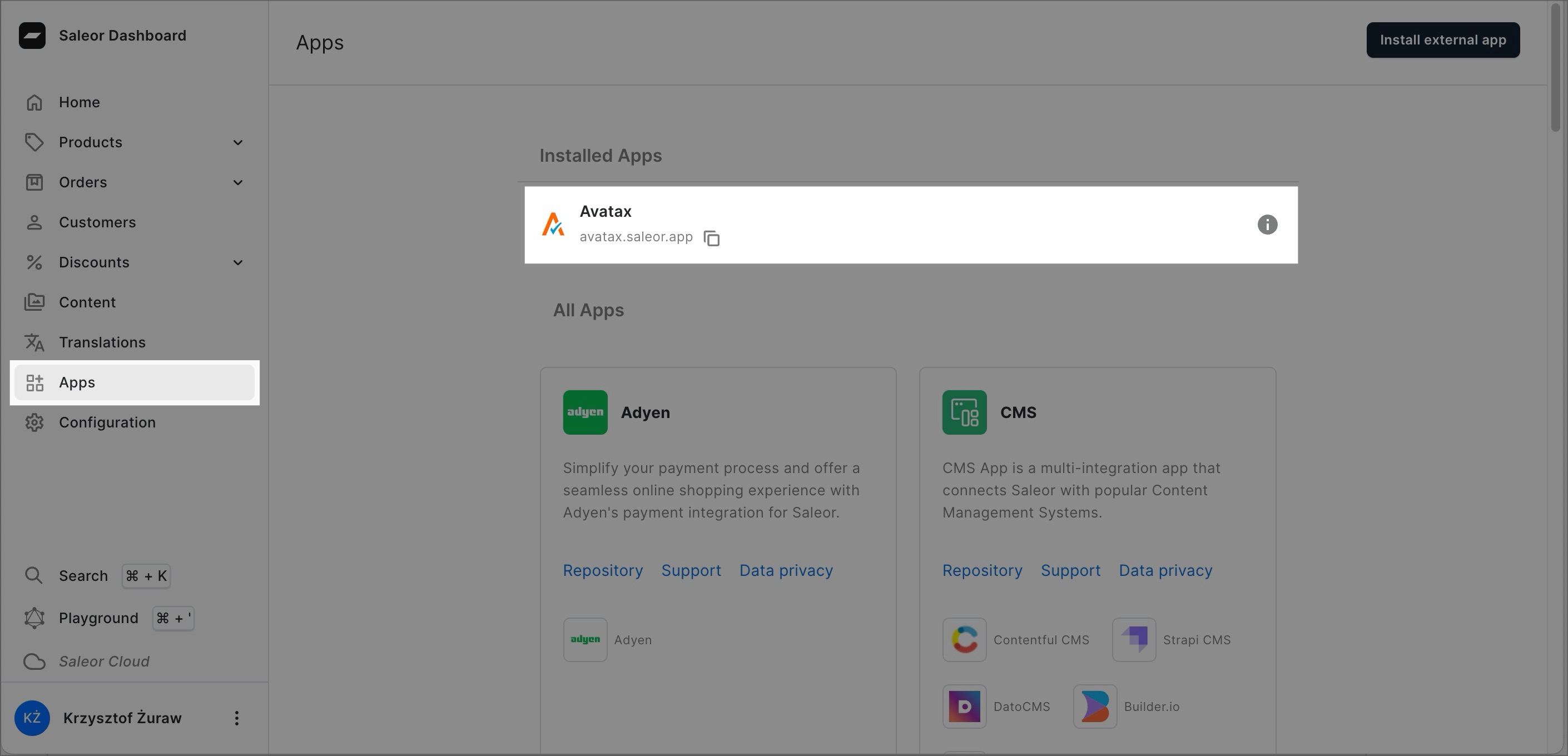
Task: Select Apps in the sidebar
Action: pyautogui.click(x=77, y=382)
